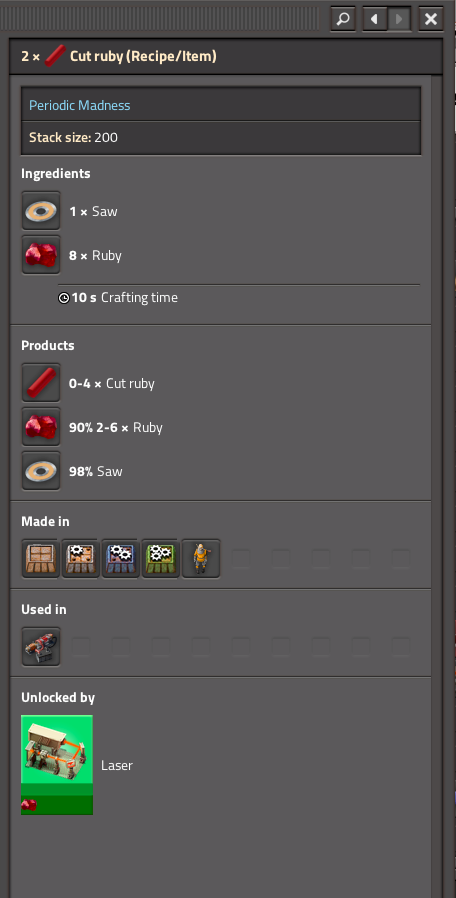Click the single-gear assembling machine icon
Screen dimensions: 456x898
pos(81,558)
